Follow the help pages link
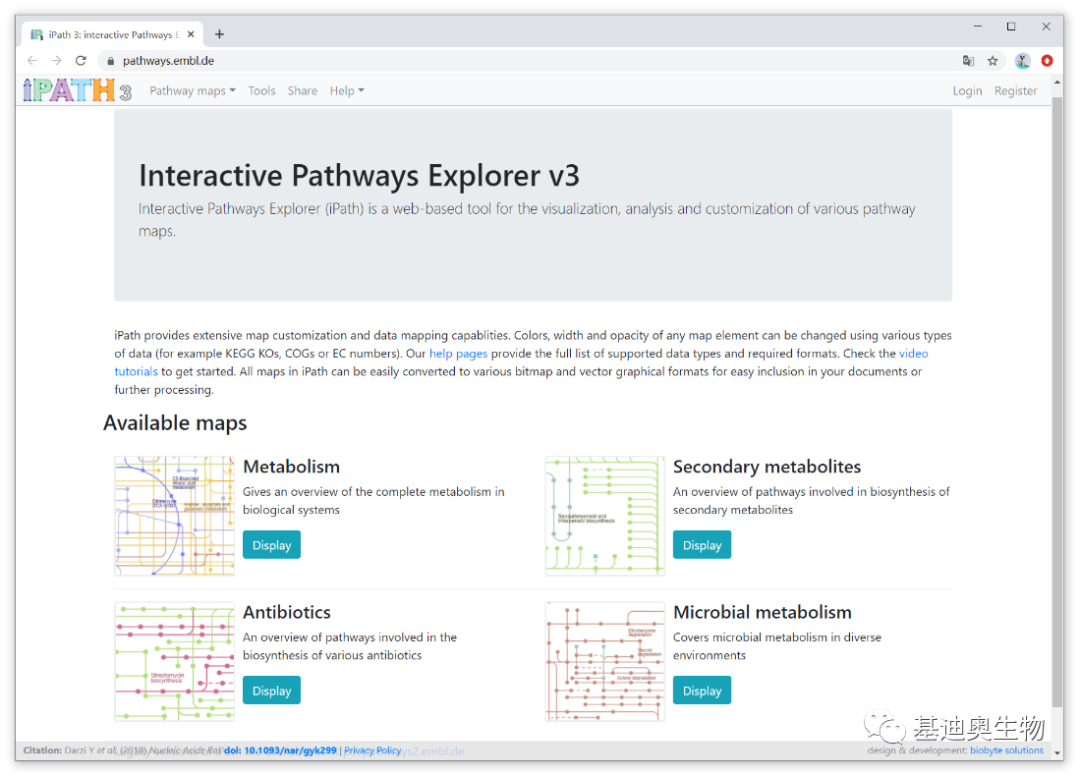The width and height of the screenshot is (1080, 776). 458,354
